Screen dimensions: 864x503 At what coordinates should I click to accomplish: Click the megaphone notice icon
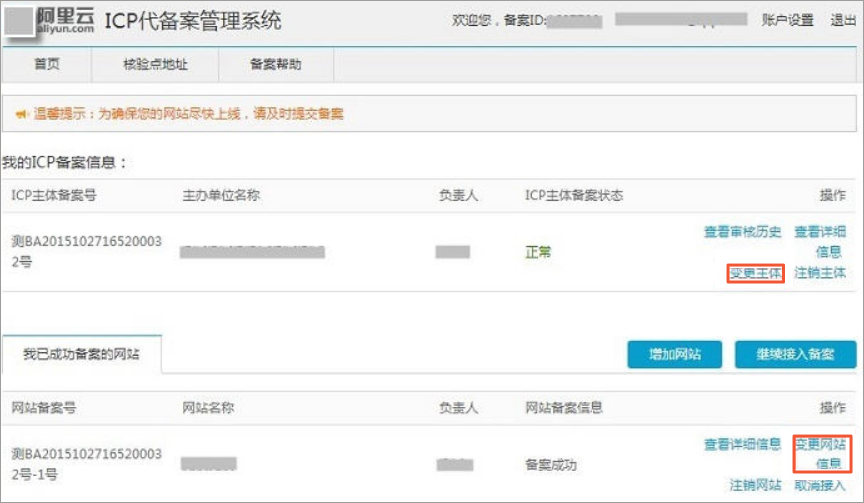[x=21, y=114]
